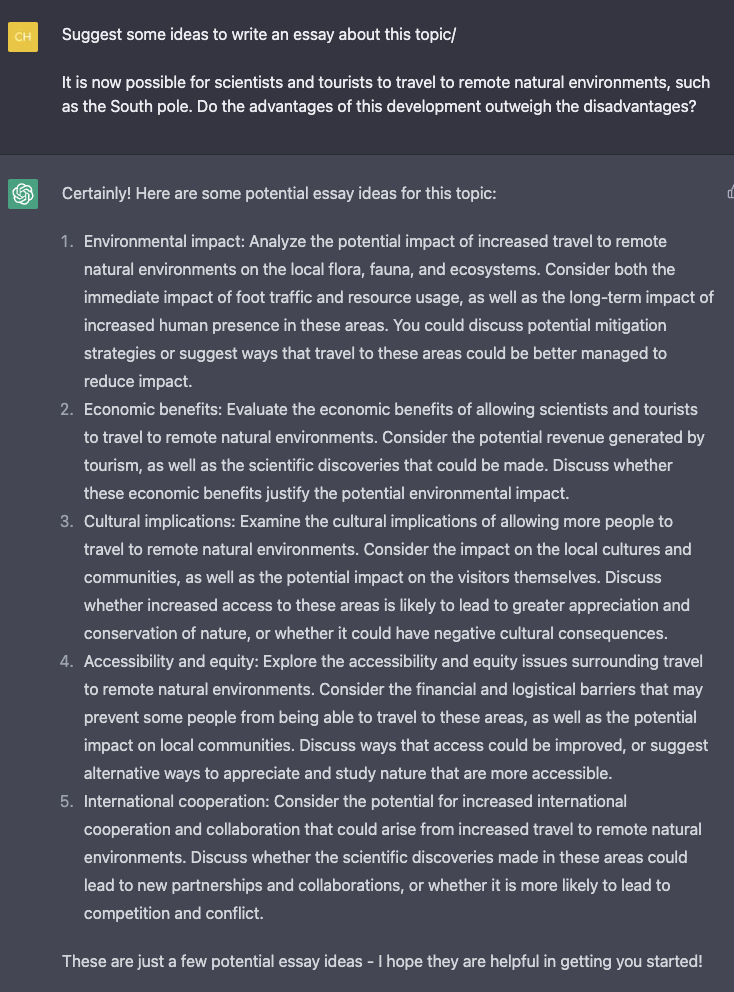
Task: Click list number 1 marker
Action: (x=67, y=241)
